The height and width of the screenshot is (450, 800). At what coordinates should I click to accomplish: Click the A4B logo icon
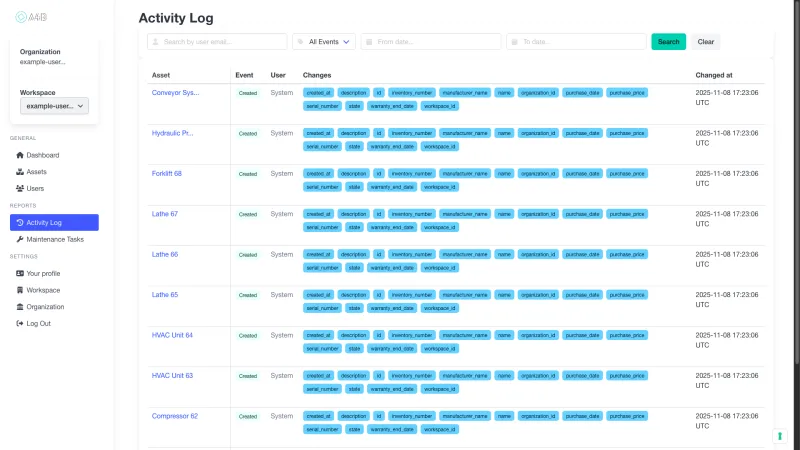(x=21, y=17)
